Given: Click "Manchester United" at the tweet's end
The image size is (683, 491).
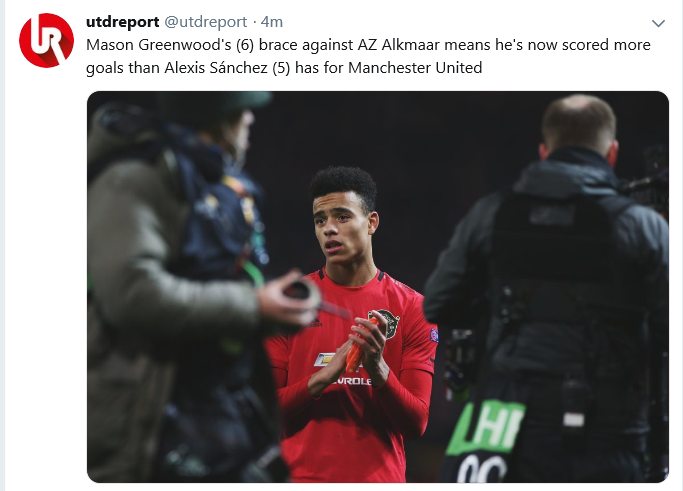Looking at the screenshot, I should tap(415, 68).
